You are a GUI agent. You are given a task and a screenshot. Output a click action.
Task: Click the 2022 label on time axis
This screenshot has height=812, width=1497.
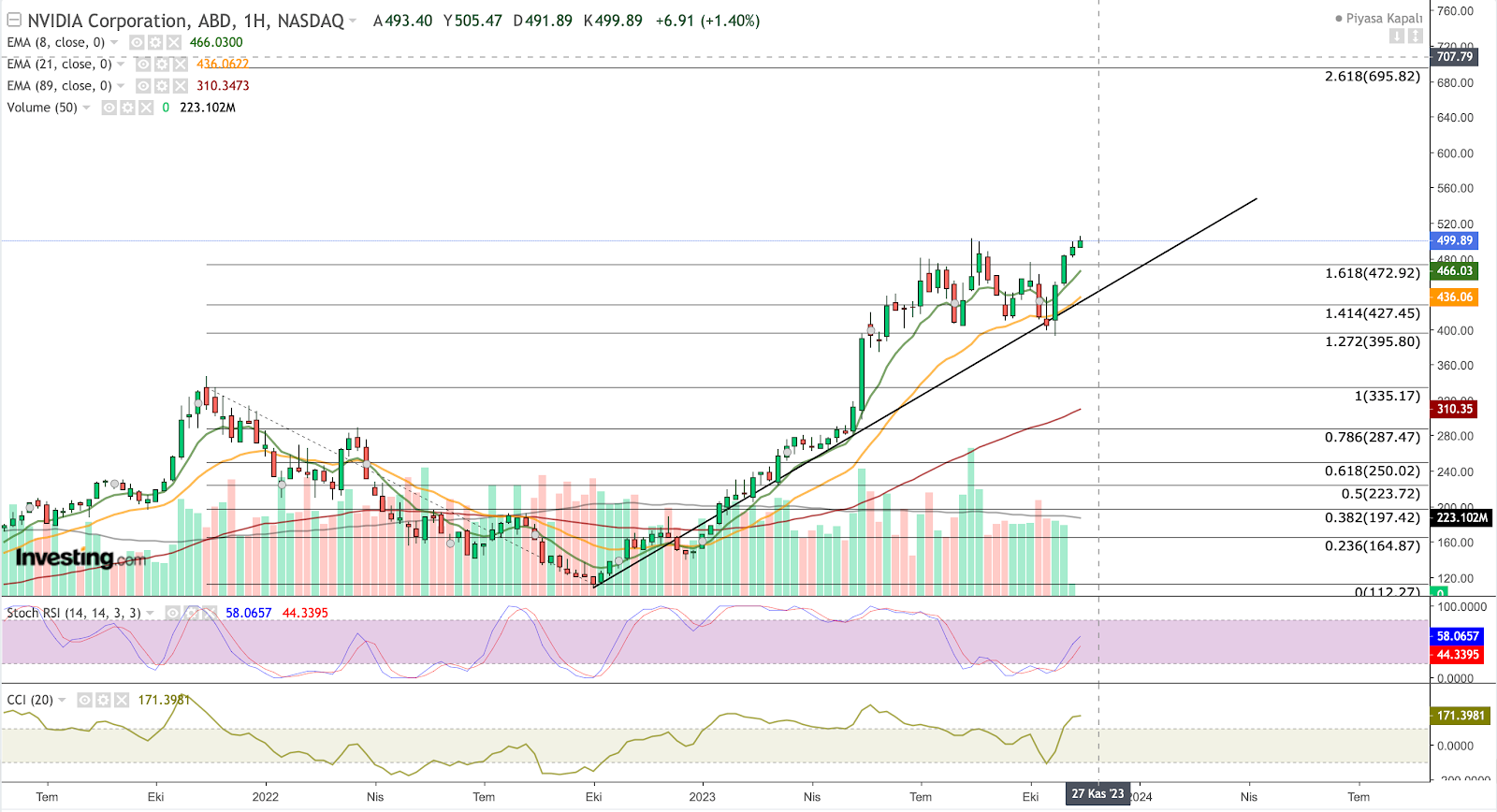click(x=266, y=797)
